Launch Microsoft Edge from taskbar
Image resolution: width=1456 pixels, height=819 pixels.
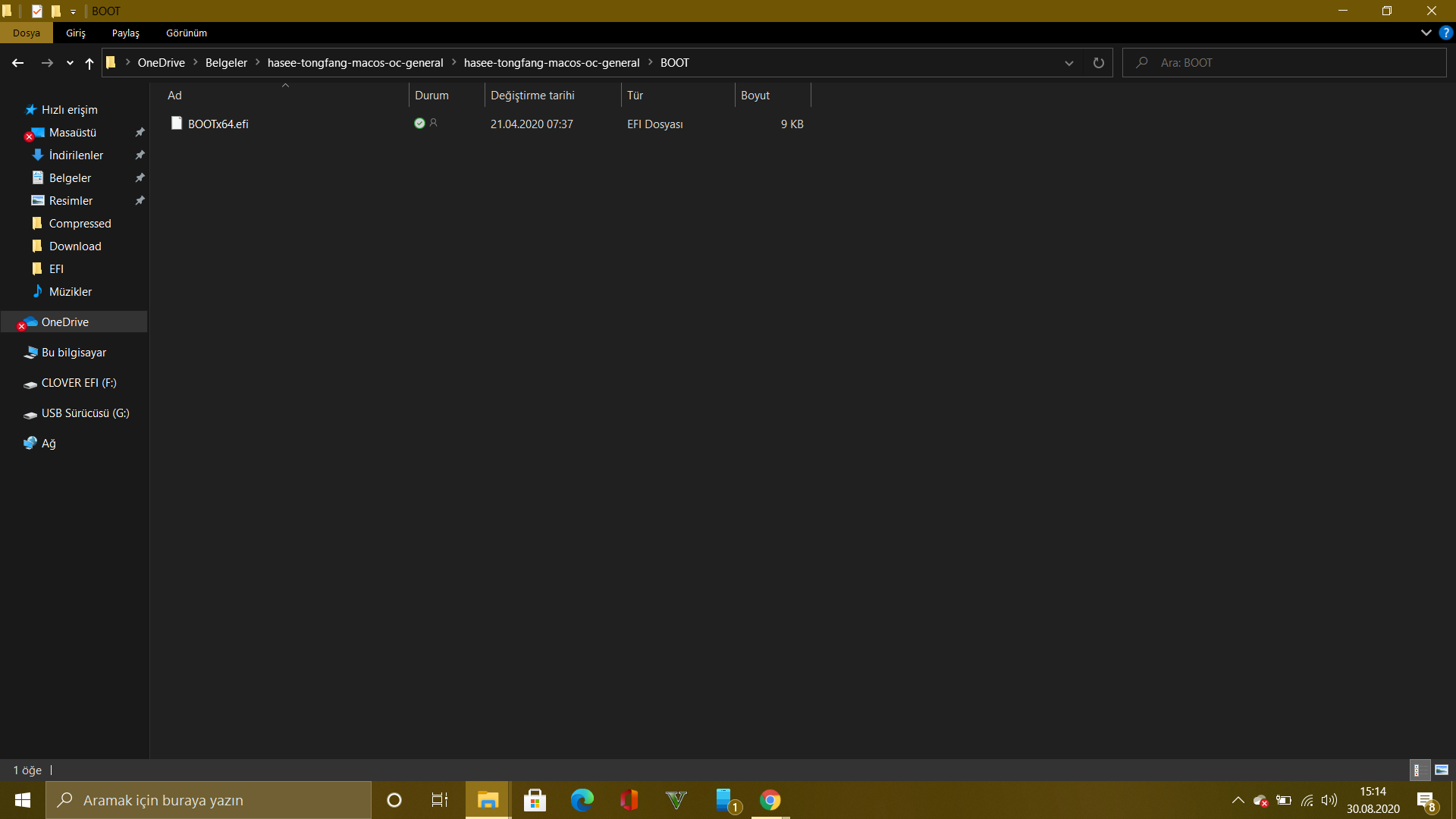tap(582, 800)
